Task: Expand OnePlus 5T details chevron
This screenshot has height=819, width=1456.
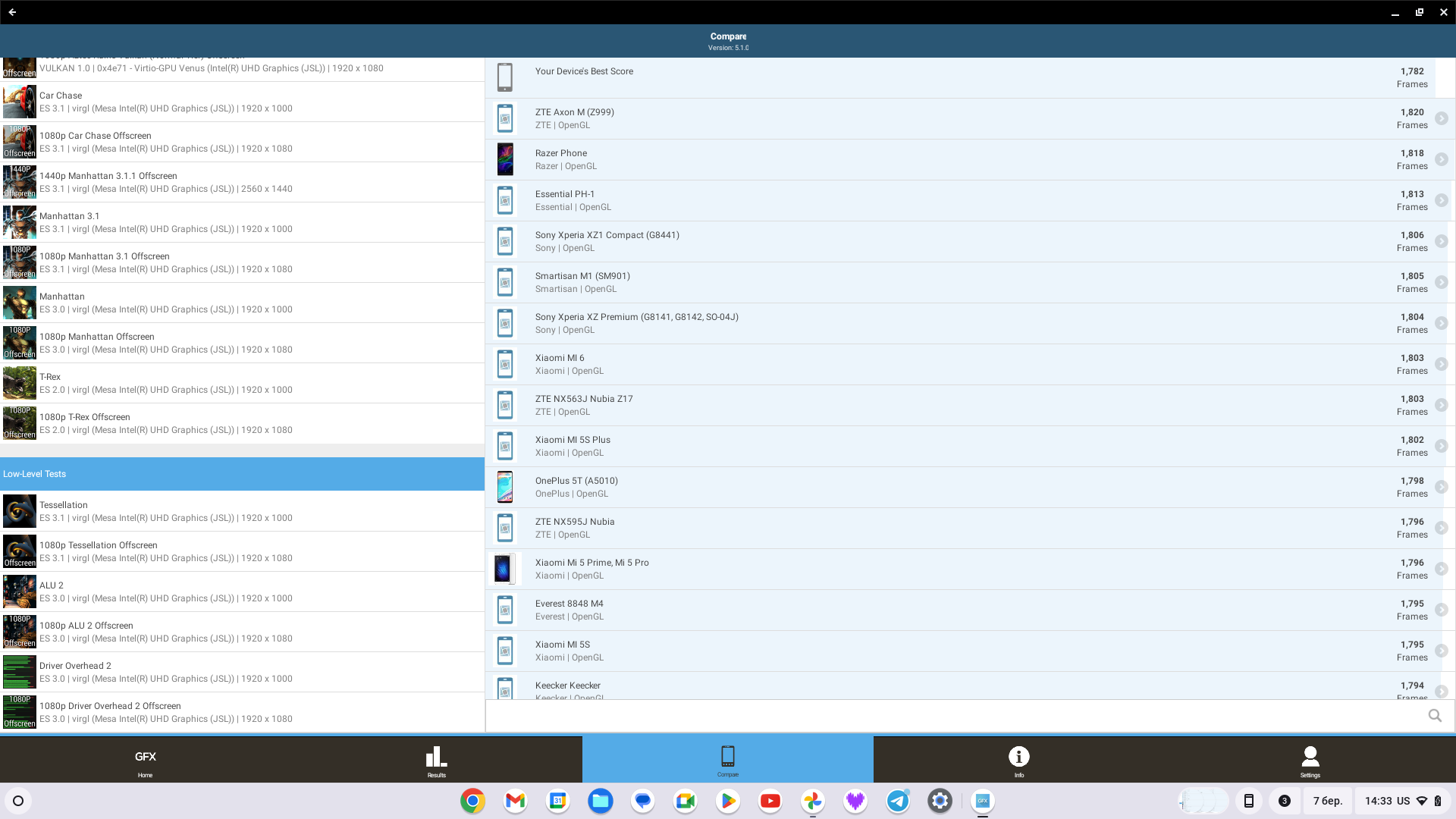Action: (1441, 487)
